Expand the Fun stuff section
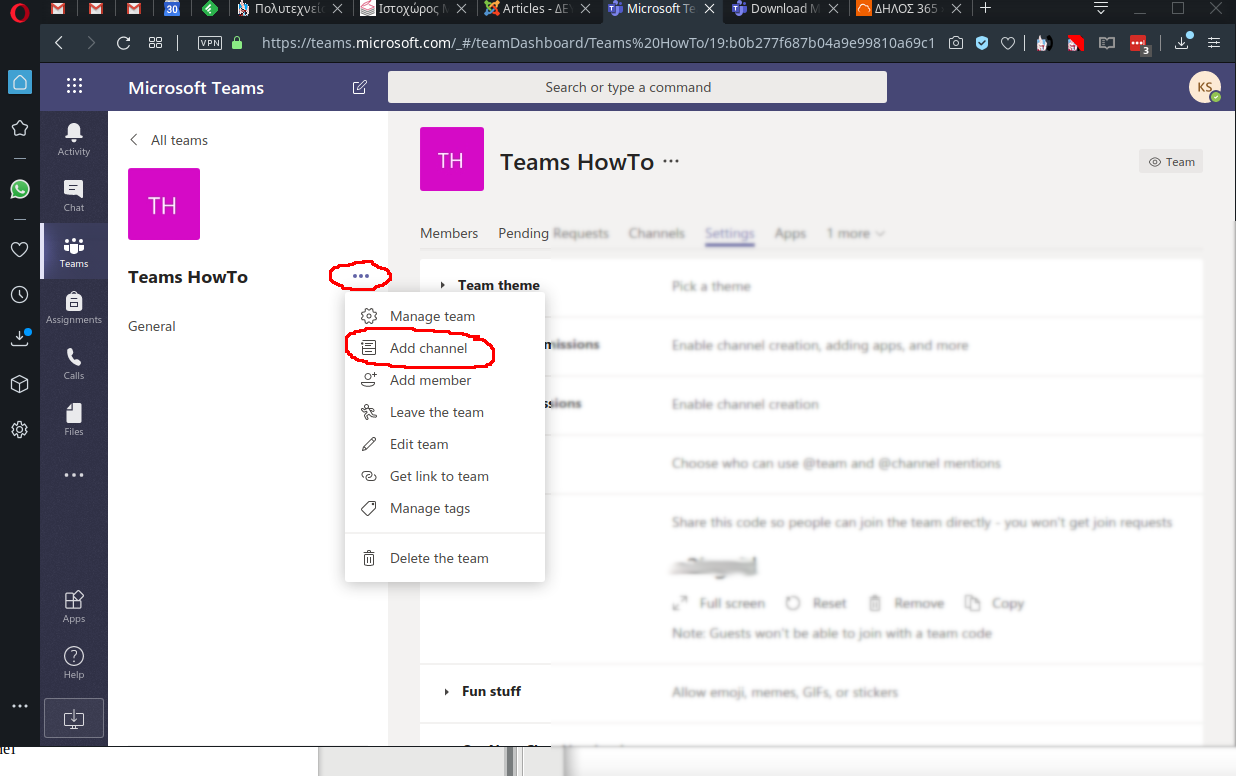The width and height of the screenshot is (1236, 776). (446, 692)
